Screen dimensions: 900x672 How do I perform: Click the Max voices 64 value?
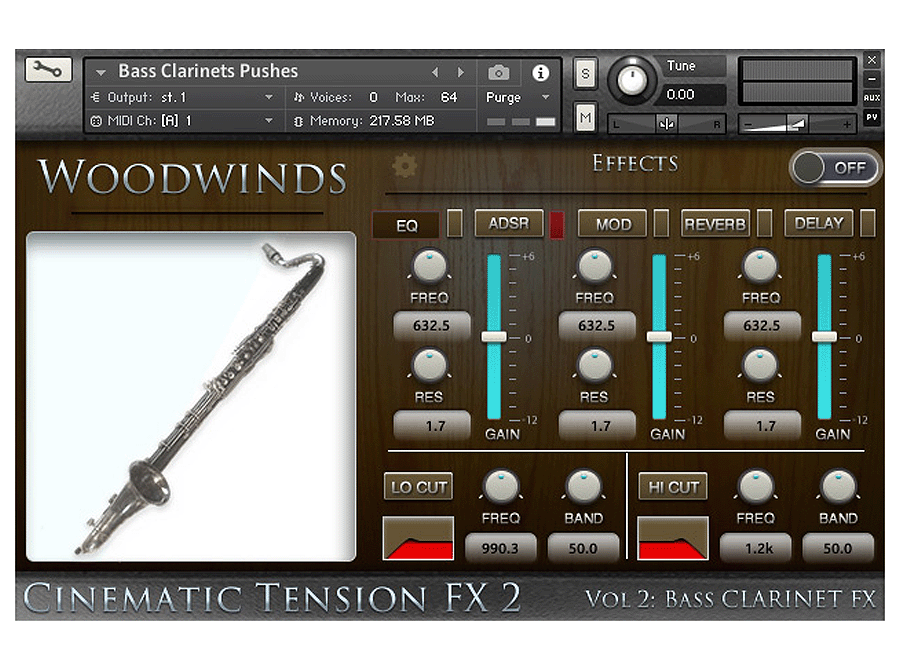click(x=449, y=98)
